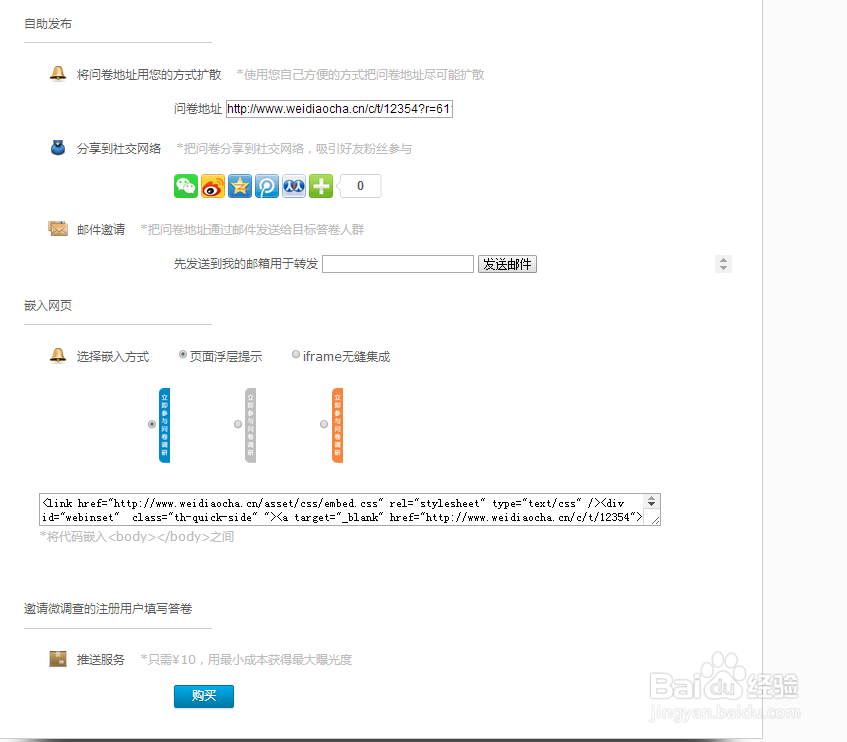Click the 购买 purchase button
The width and height of the screenshot is (847, 742).
pyautogui.click(x=203, y=696)
